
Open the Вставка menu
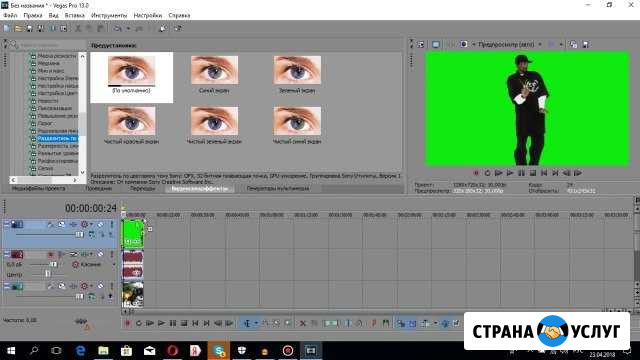tap(75, 15)
